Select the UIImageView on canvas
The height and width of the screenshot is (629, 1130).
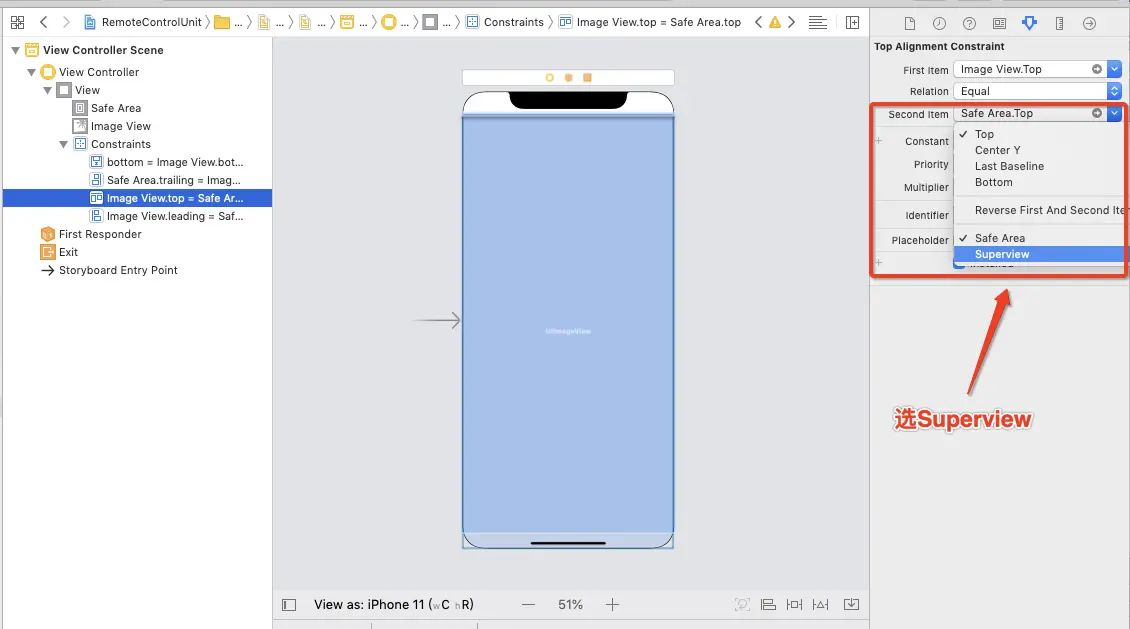click(x=568, y=324)
